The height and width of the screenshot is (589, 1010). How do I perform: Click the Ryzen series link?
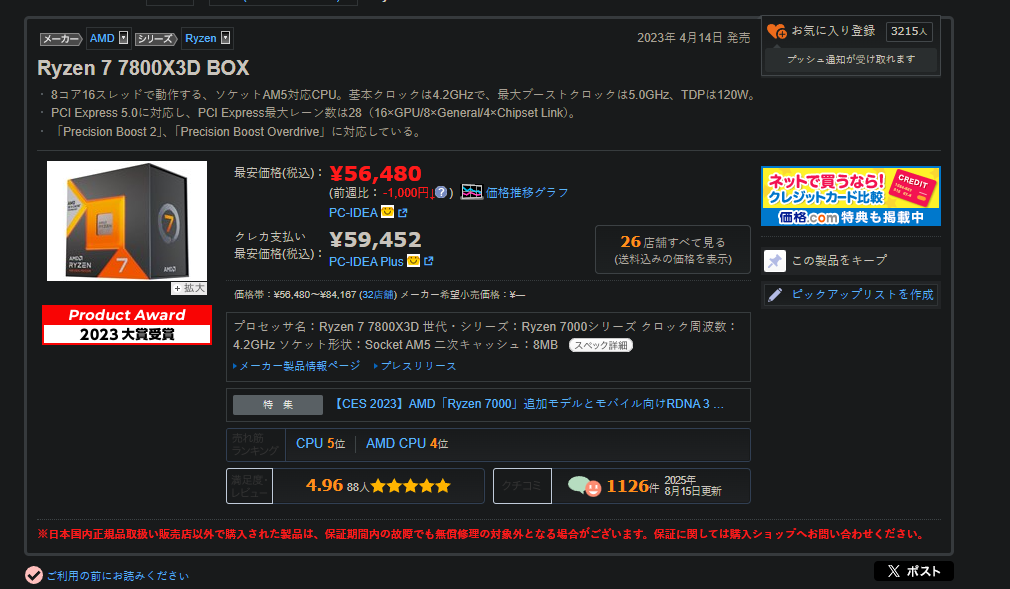point(200,38)
